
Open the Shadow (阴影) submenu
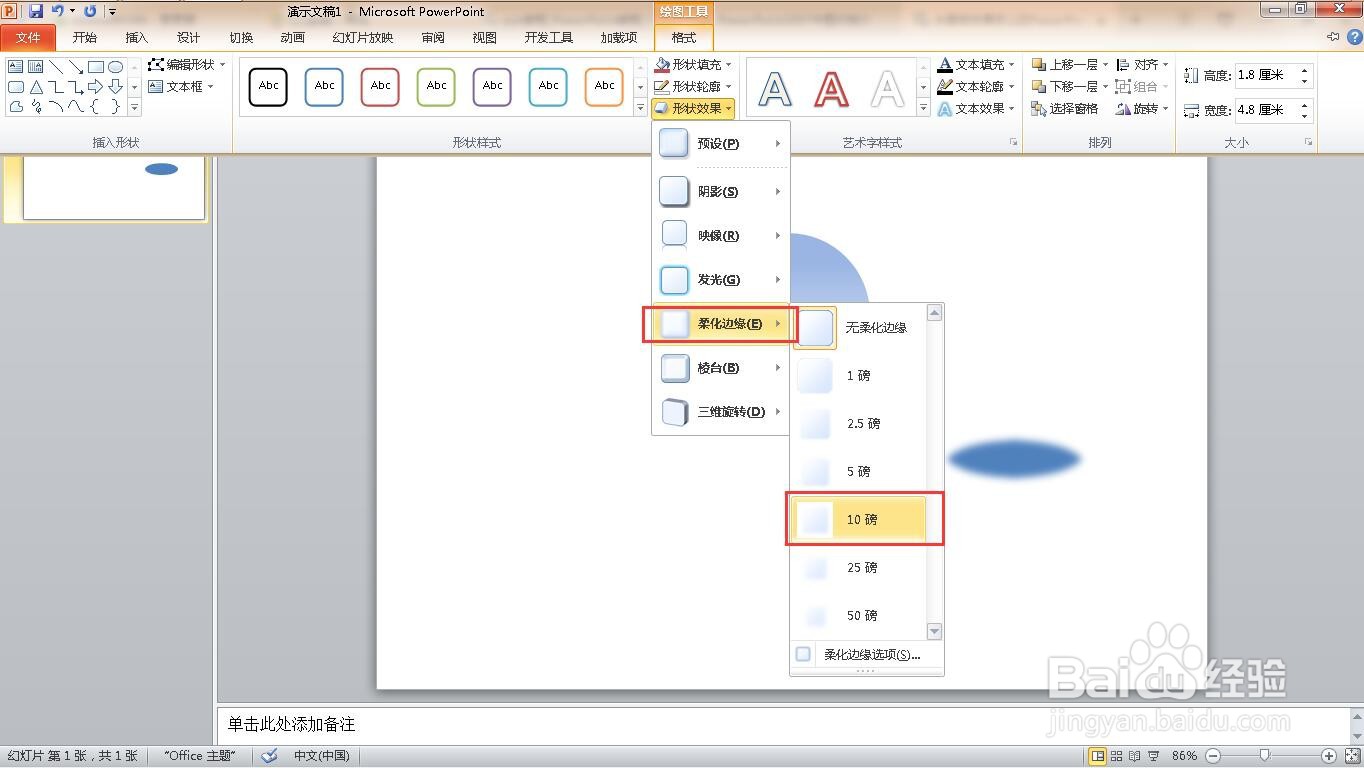coord(721,192)
